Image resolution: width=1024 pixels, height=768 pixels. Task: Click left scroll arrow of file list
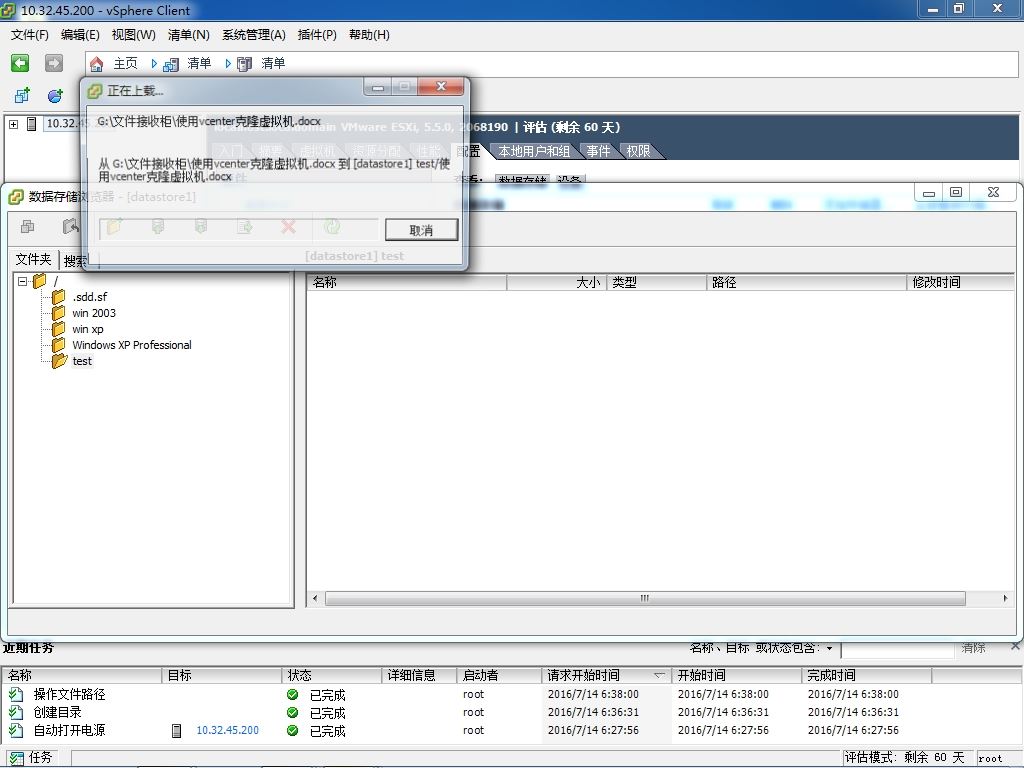pyautogui.click(x=315, y=598)
